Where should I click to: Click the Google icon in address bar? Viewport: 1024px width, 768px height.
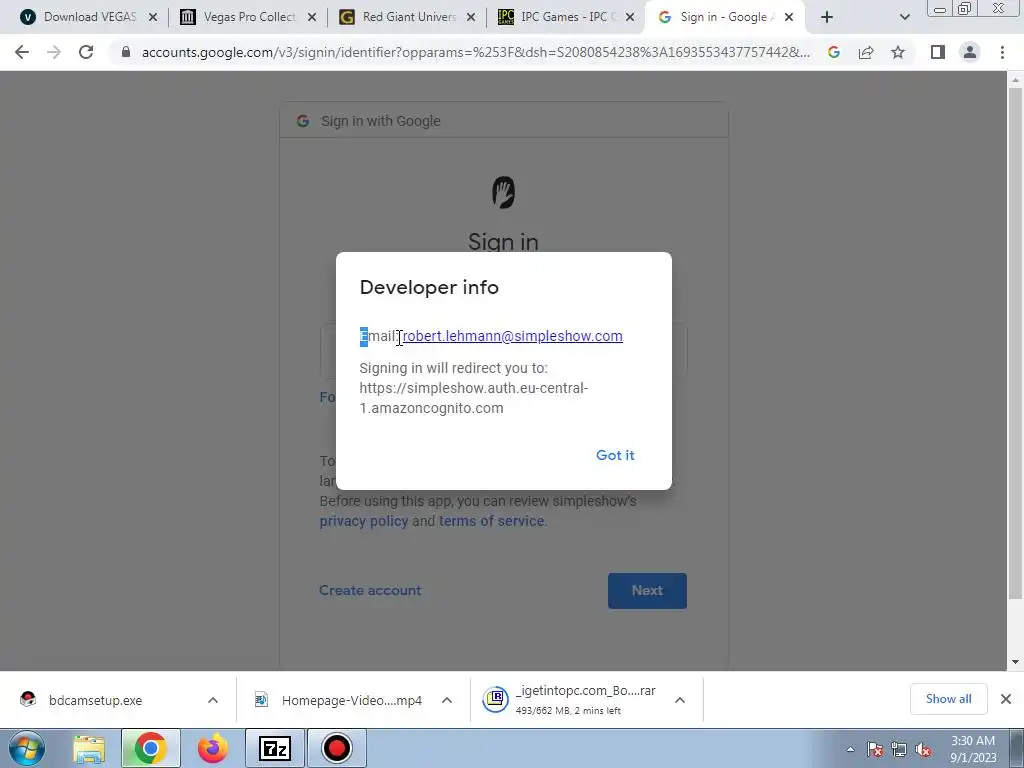(833, 52)
